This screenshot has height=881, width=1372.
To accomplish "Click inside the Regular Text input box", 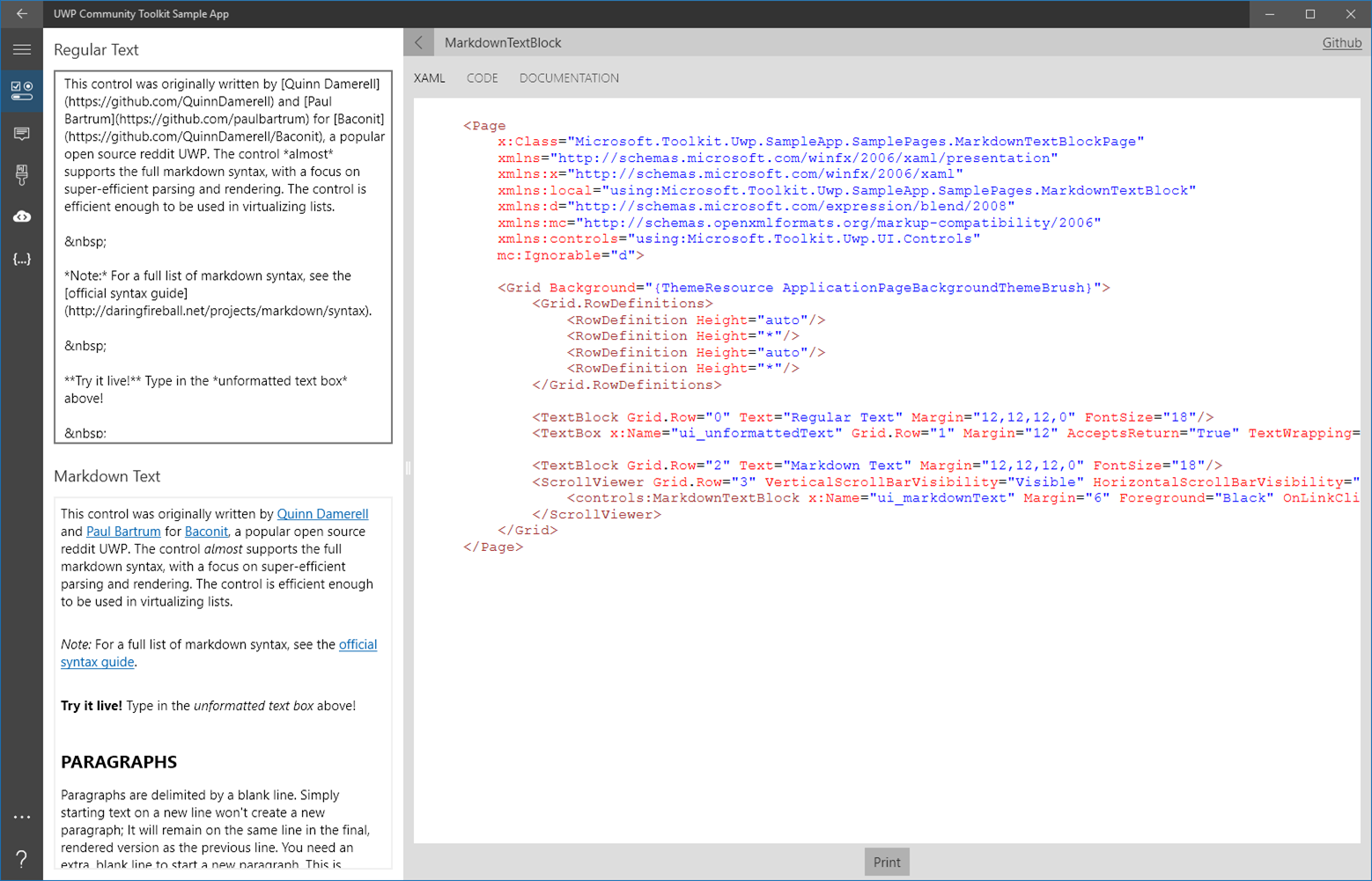I will 223,257.
